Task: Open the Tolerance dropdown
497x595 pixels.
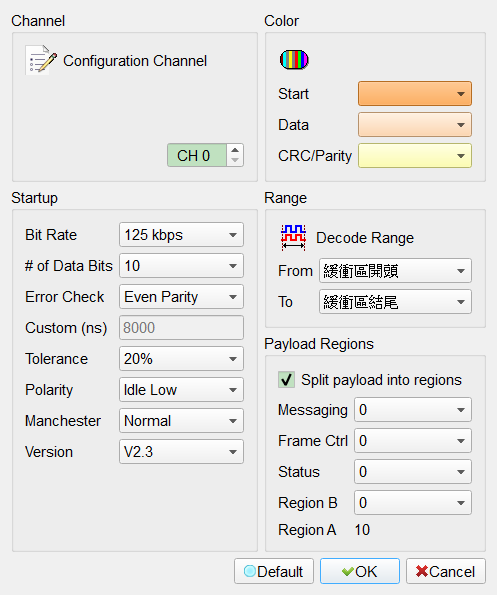Action: point(181,359)
